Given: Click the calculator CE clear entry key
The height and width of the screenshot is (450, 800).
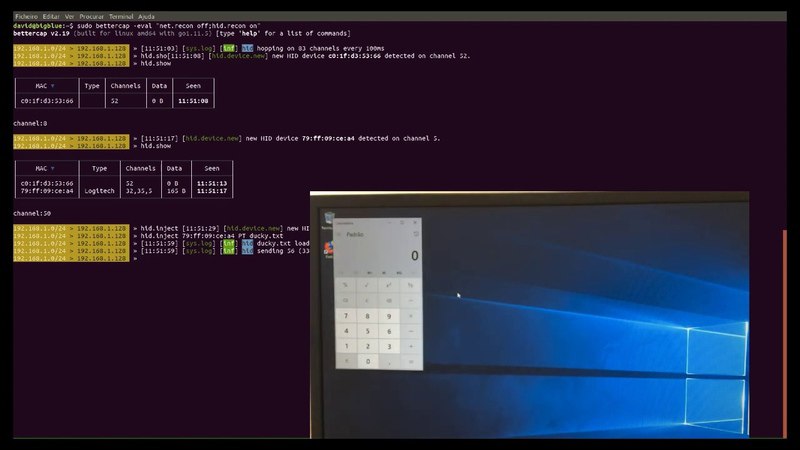Looking at the screenshot, I should point(345,301).
